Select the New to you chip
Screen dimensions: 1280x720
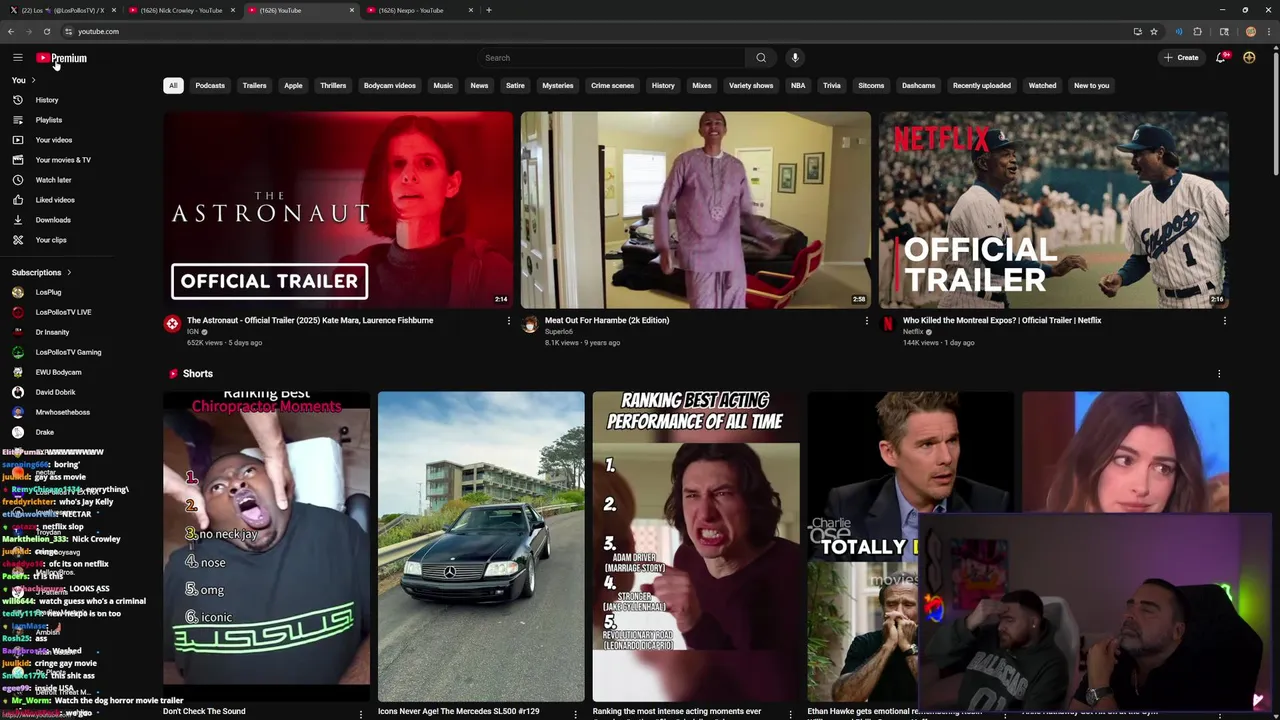tap(1091, 86)
